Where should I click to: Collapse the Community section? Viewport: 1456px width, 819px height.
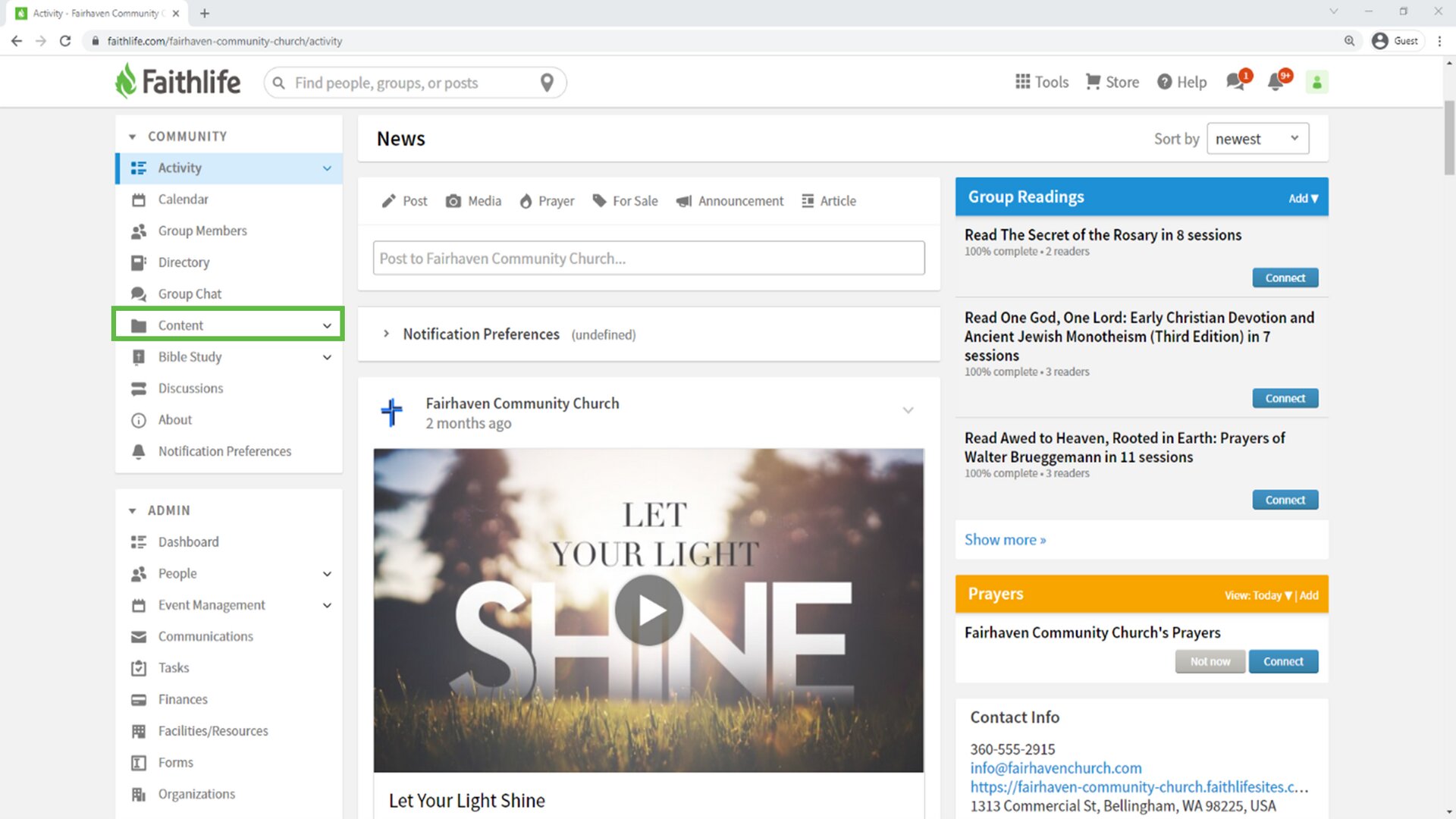click(x=133, y=136)
